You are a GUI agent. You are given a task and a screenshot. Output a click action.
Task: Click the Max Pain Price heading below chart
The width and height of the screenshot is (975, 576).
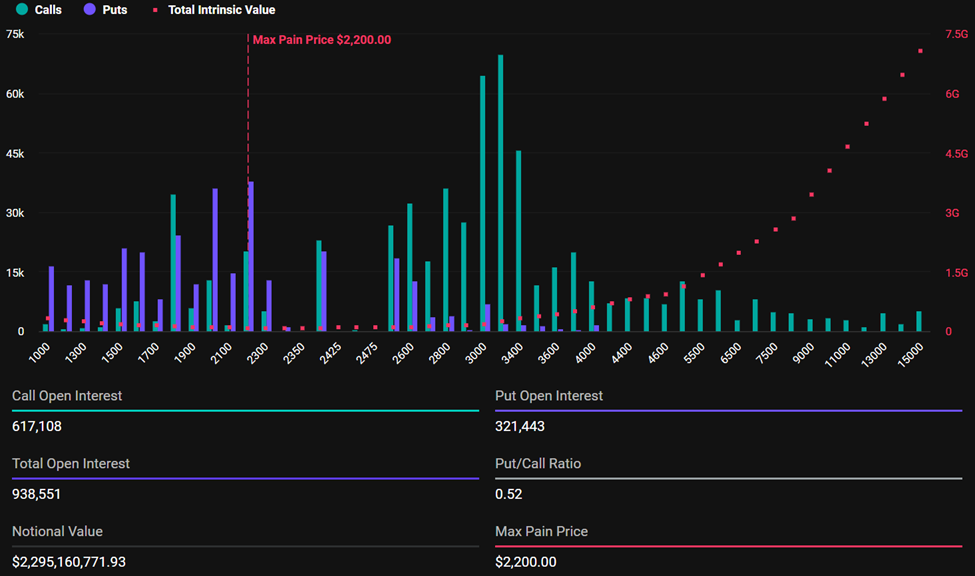[541, 531]
